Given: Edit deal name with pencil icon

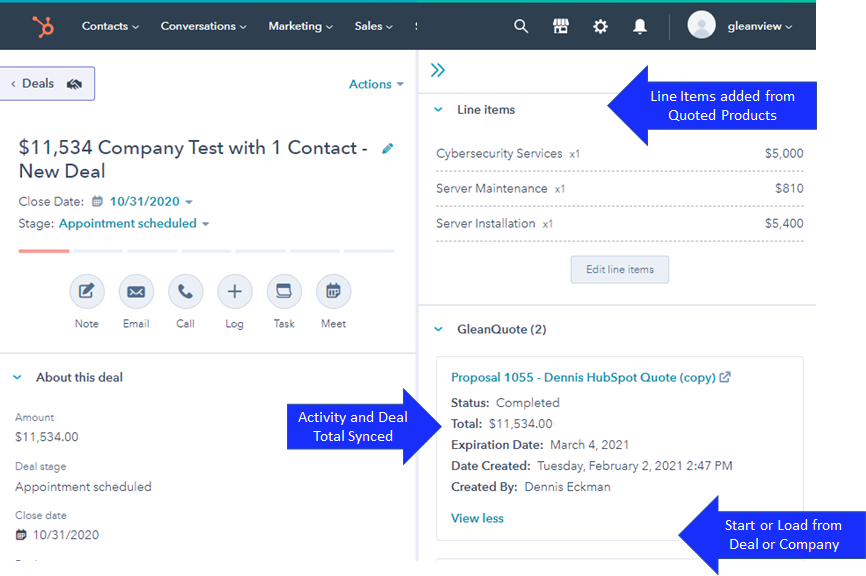Looking at the screenshot, I should (388, 148).
